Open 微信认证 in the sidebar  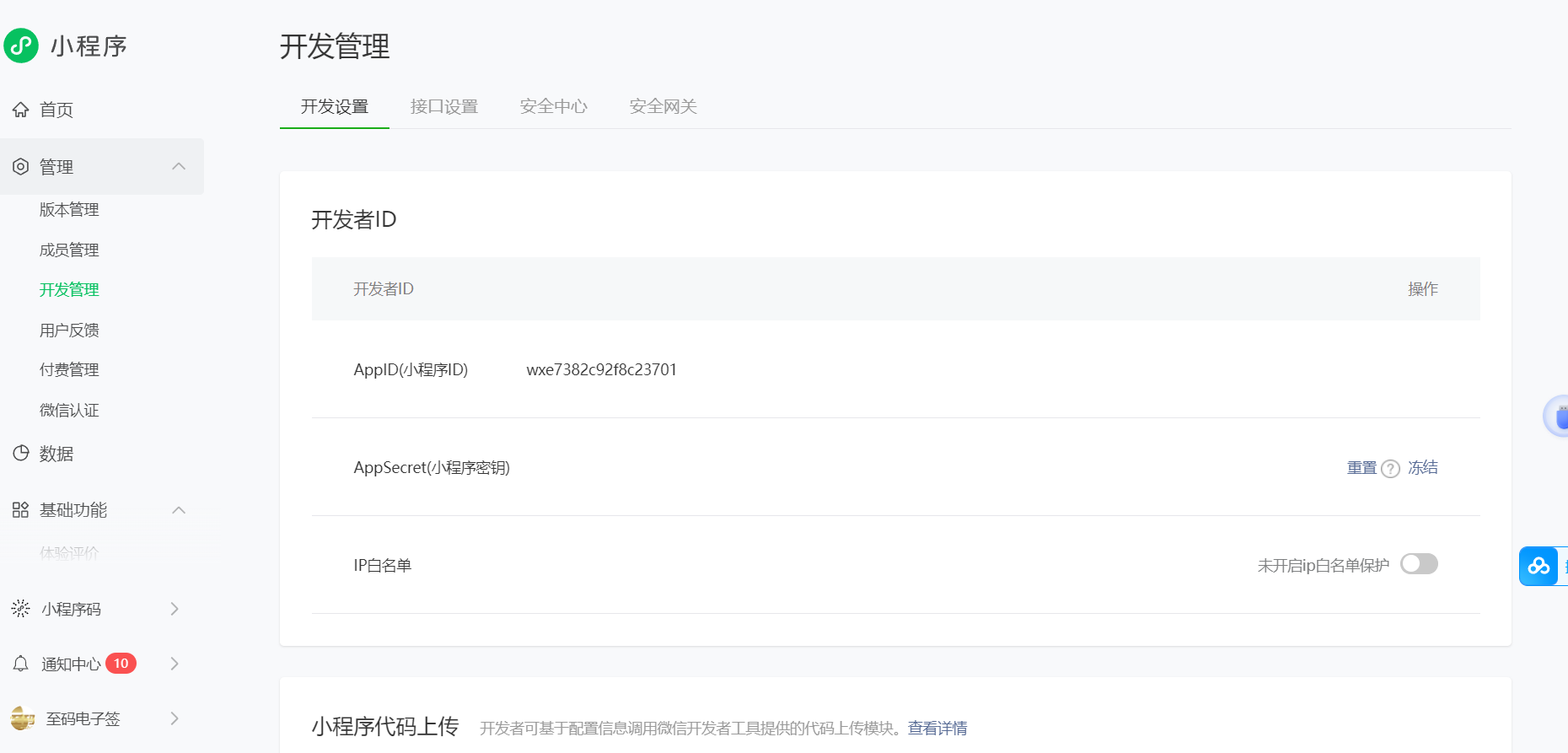coord(69,411)
